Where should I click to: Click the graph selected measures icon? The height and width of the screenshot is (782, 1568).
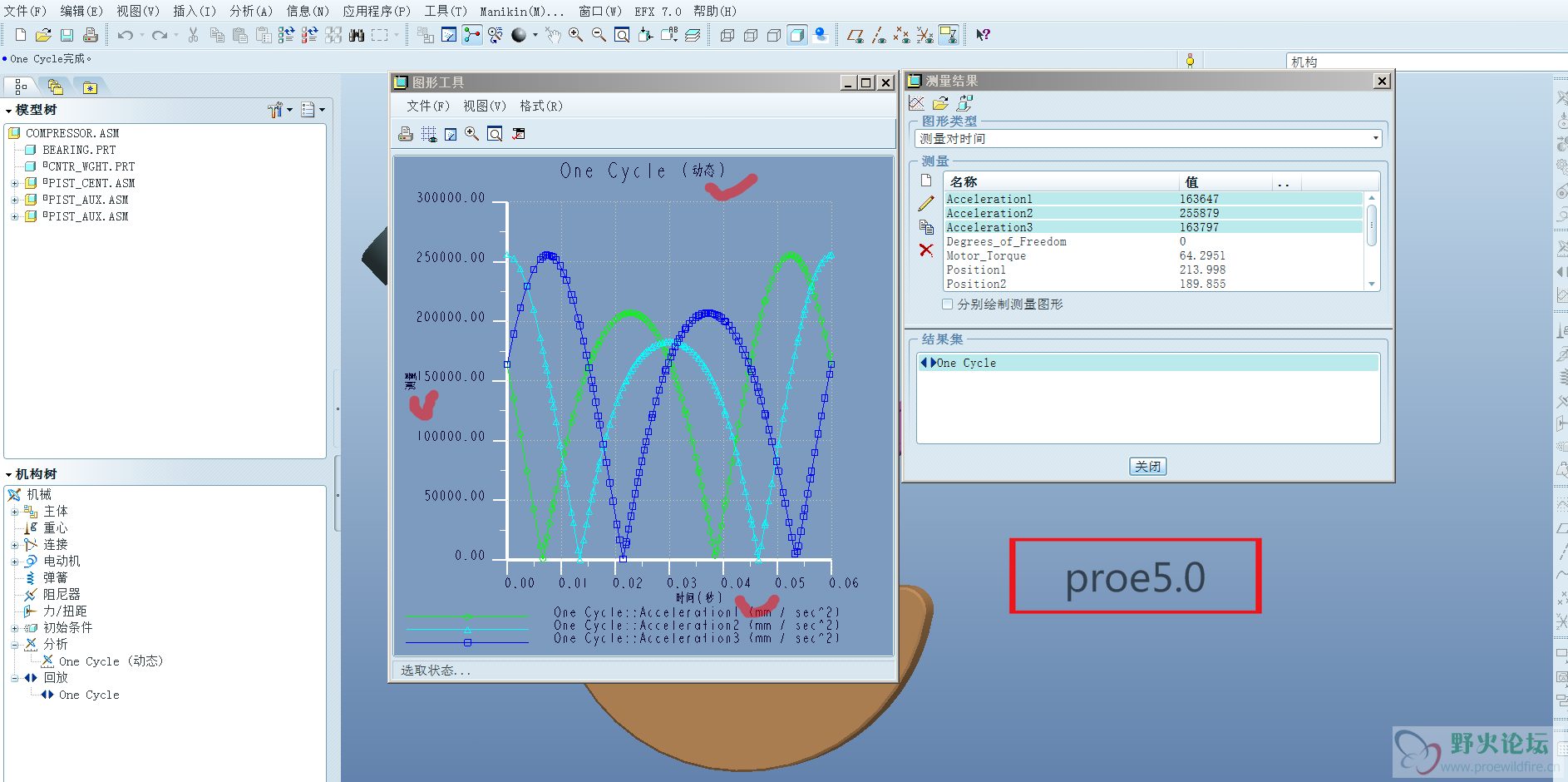(917, 103)
